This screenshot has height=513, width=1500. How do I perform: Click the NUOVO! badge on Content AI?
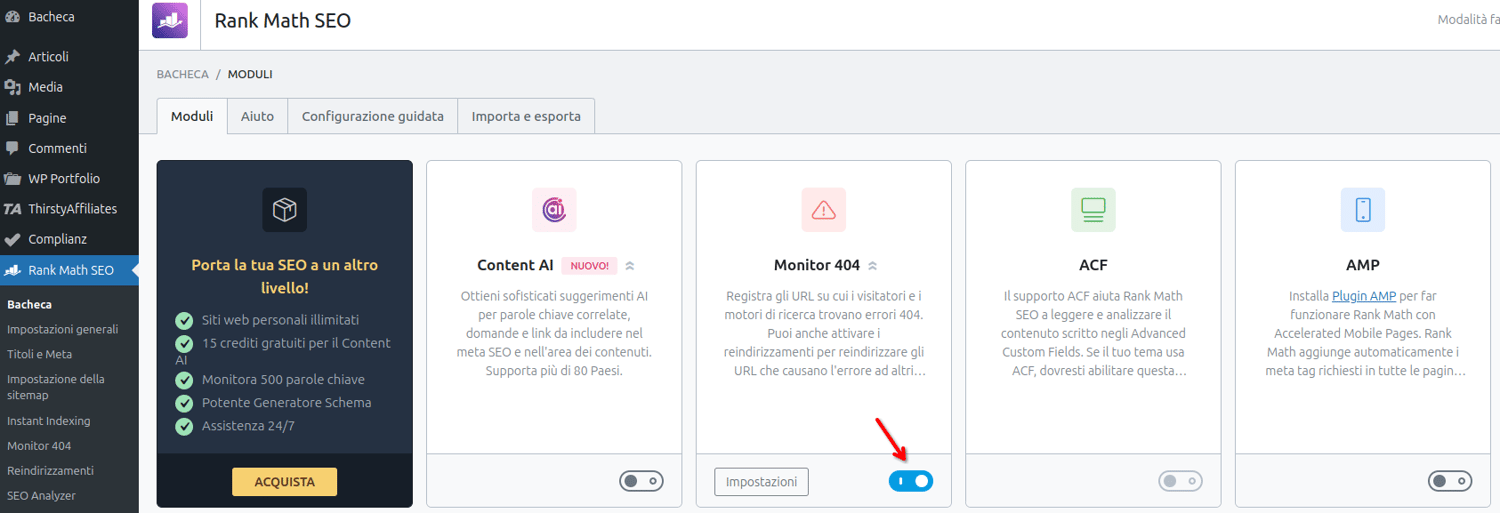(590, 266)
